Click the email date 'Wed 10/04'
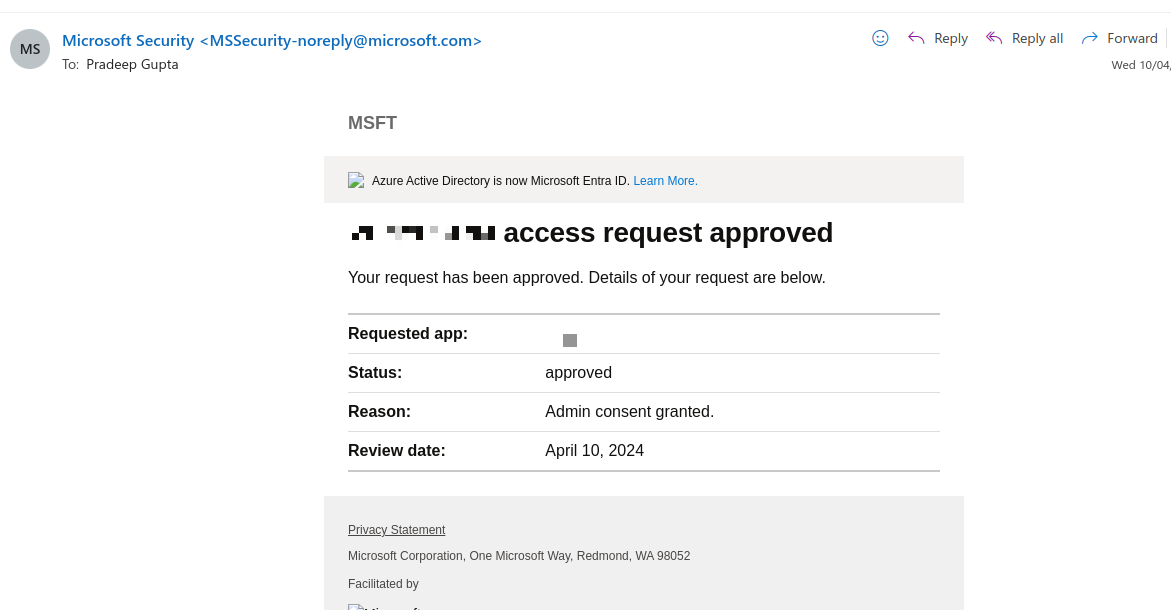1171x610 pixels. (1140, 65)
